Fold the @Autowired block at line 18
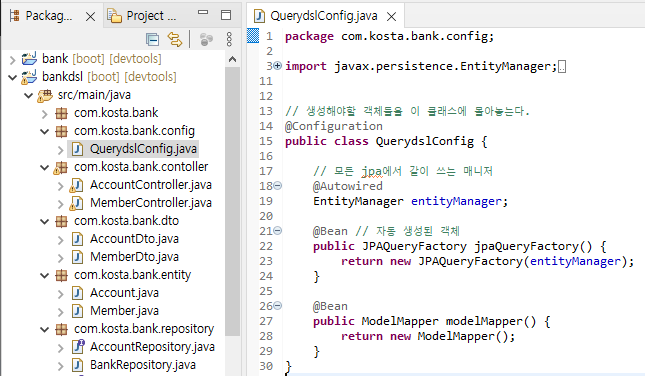The image size is (645, 376). [x=278, y=186]
